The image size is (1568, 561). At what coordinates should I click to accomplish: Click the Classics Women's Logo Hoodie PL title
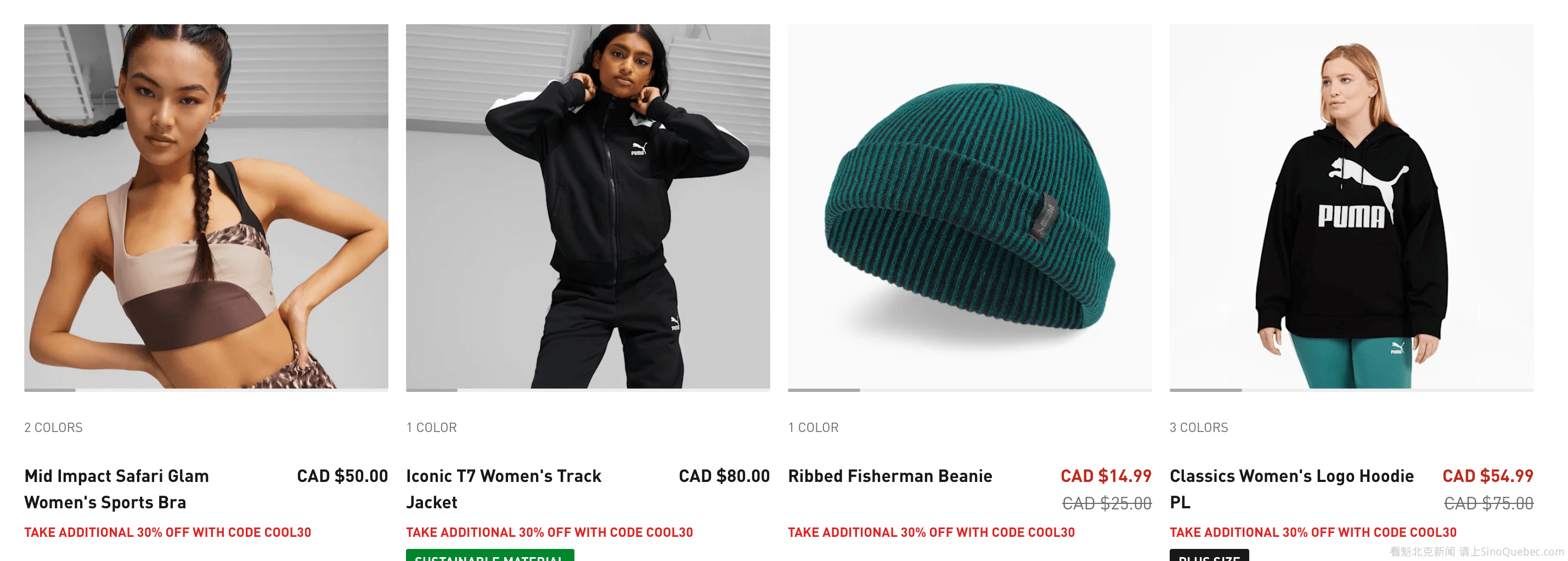[1291, 489]
